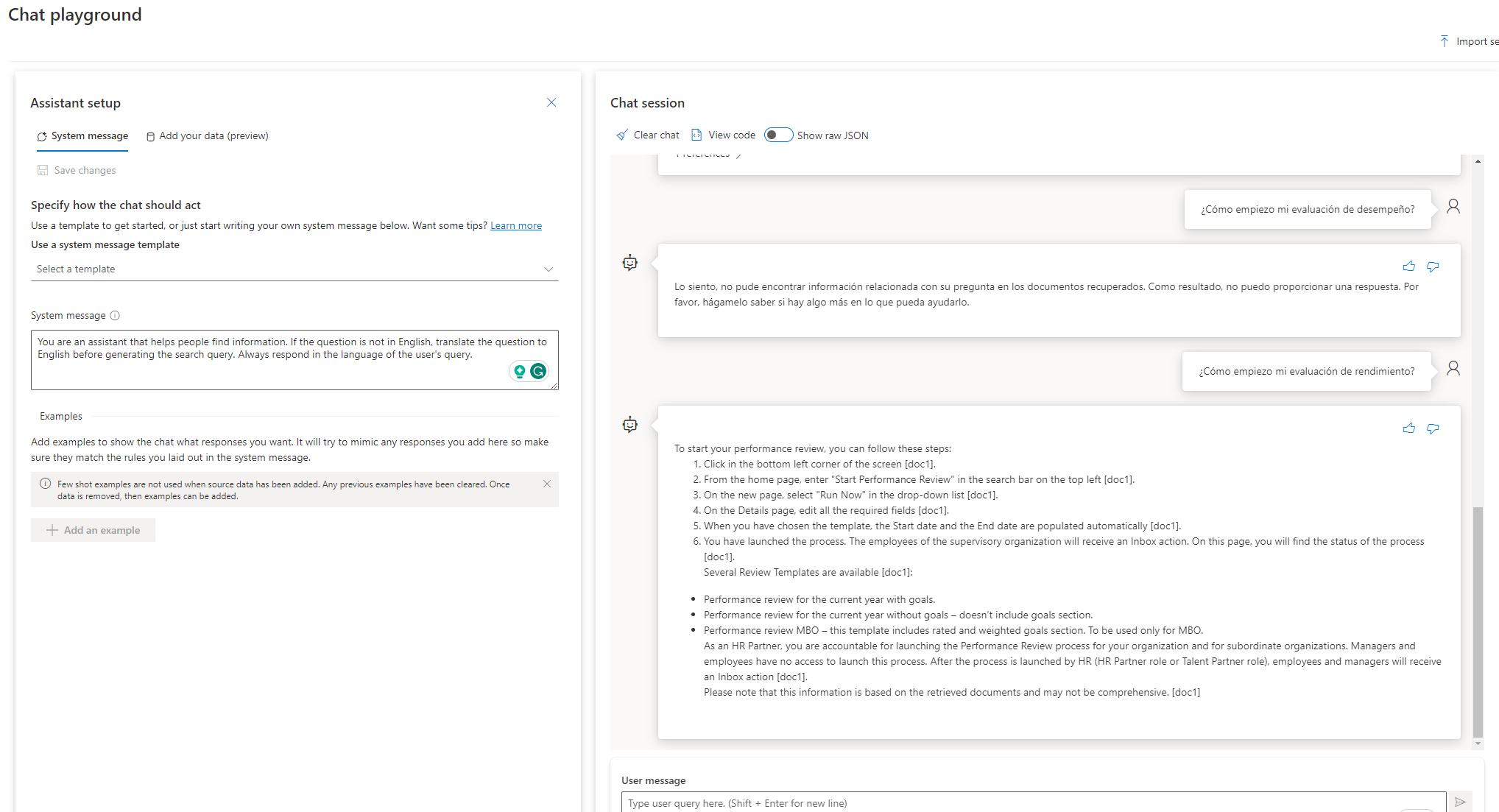This screenshot has height=812, width=1499.
Task: Click into the user message input field
Action: point(1031,803)
